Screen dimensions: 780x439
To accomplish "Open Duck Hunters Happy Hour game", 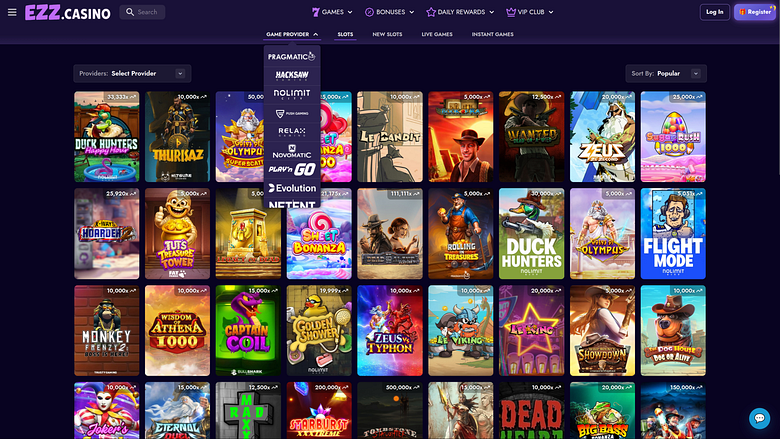I will 106,137.
